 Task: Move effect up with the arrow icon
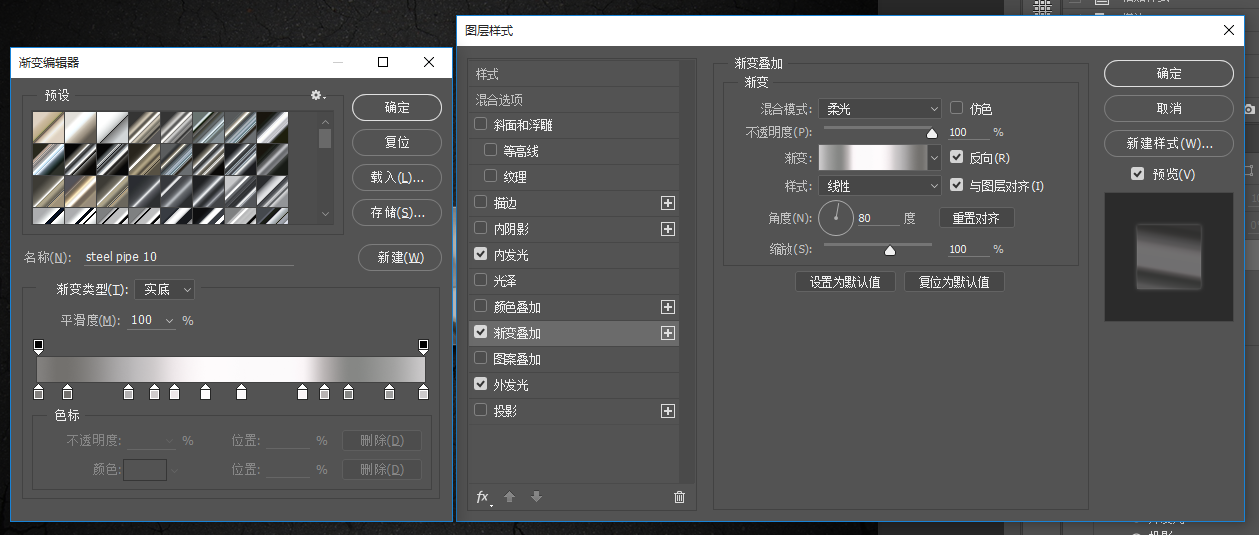pyautogui.click(x=509, y=497)
